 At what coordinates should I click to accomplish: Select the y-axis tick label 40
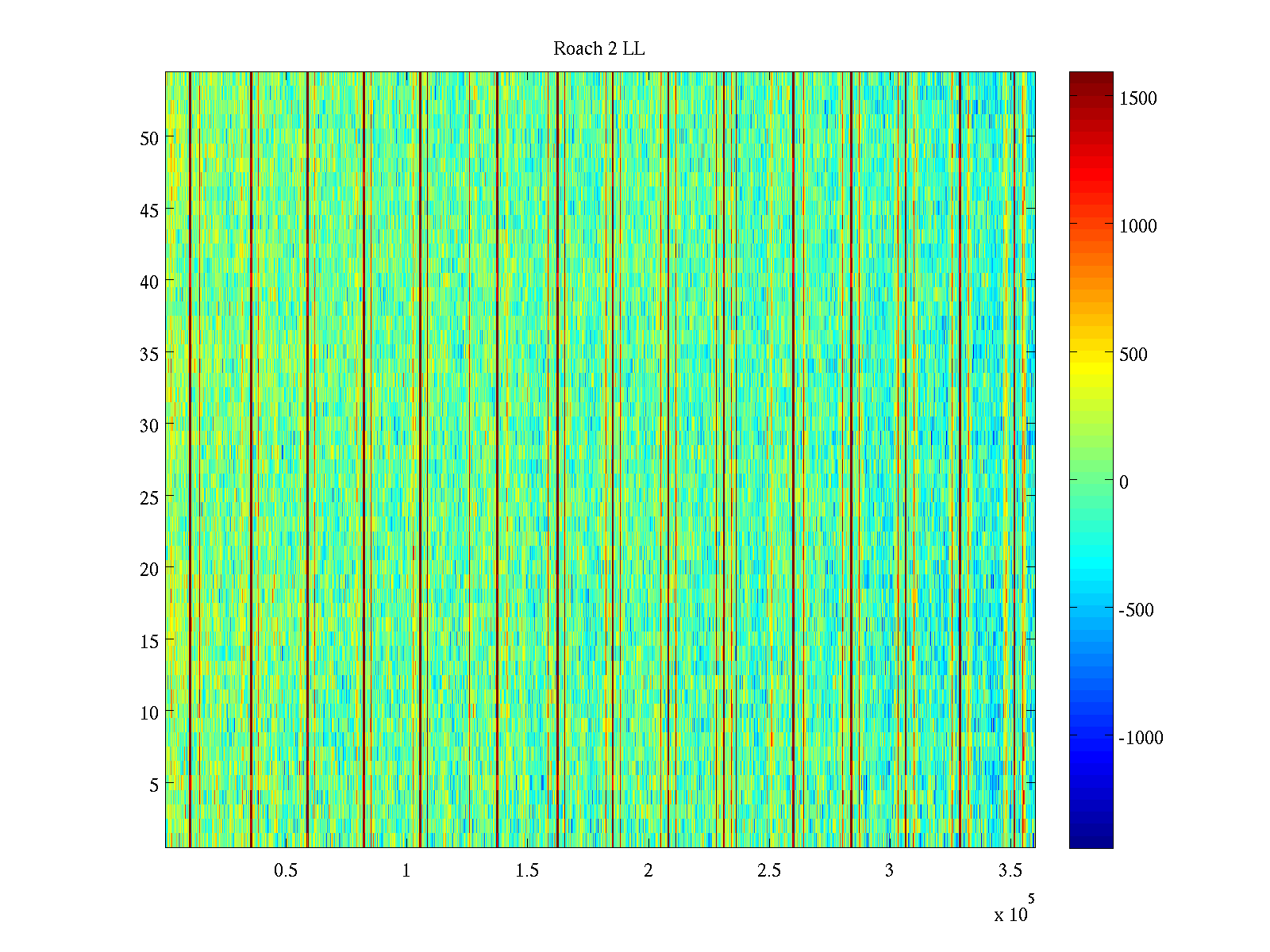click(x=149, y=282)
